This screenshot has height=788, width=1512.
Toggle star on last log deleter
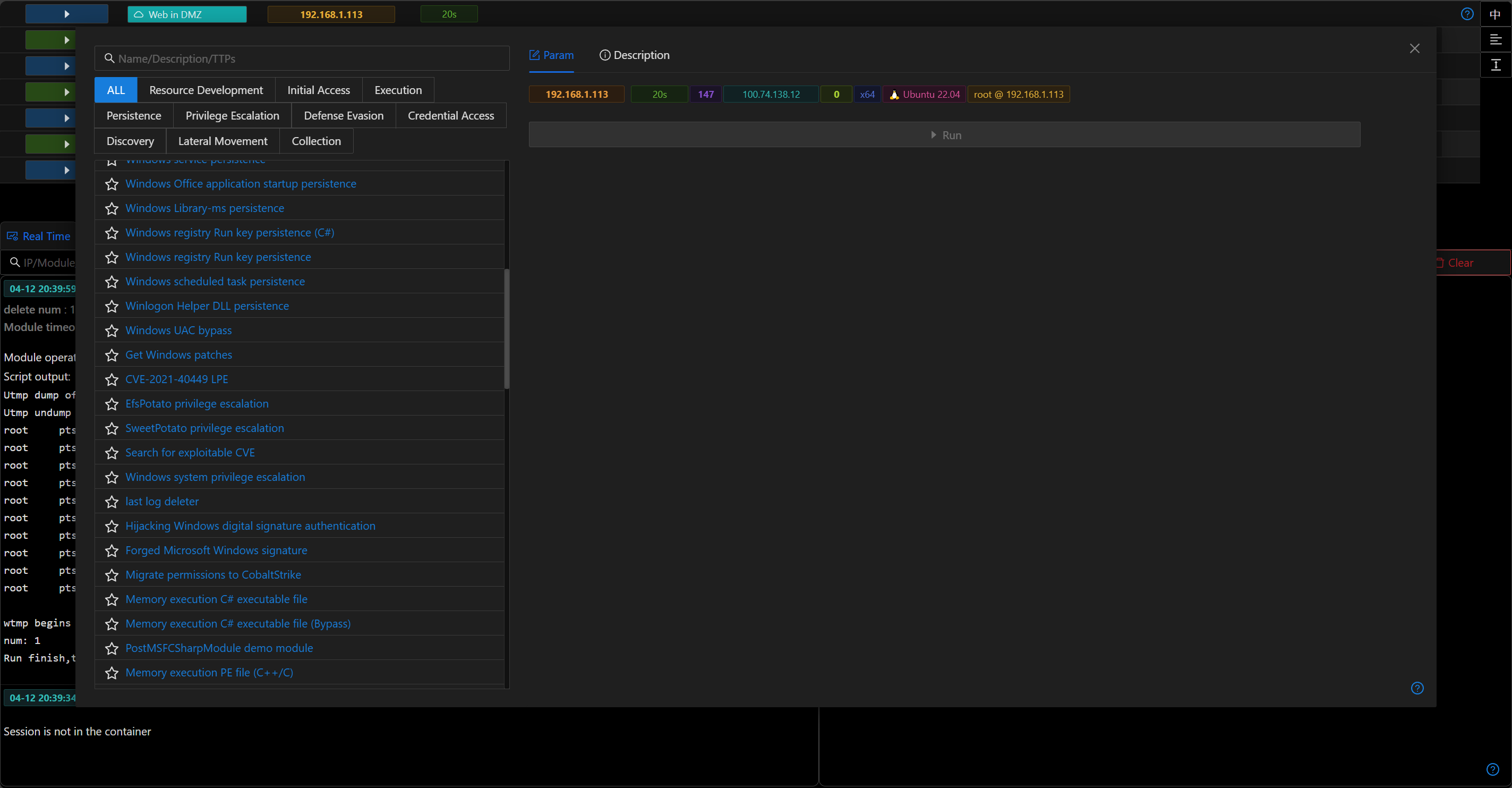[112, 502]
